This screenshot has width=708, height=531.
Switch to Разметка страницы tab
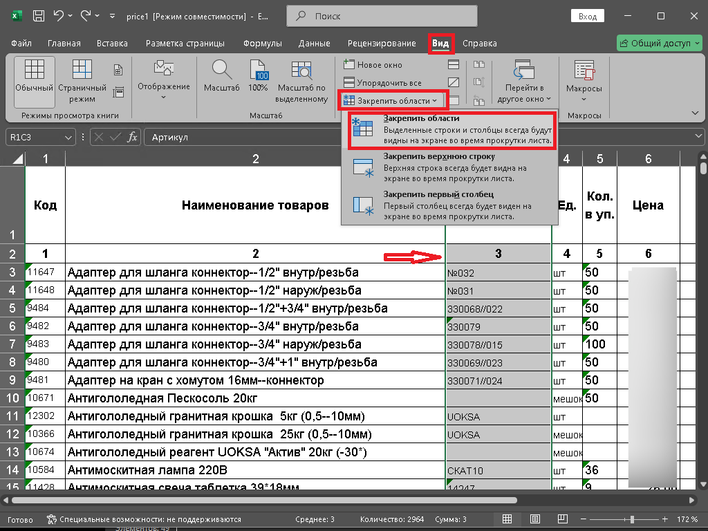coord(185,43)
